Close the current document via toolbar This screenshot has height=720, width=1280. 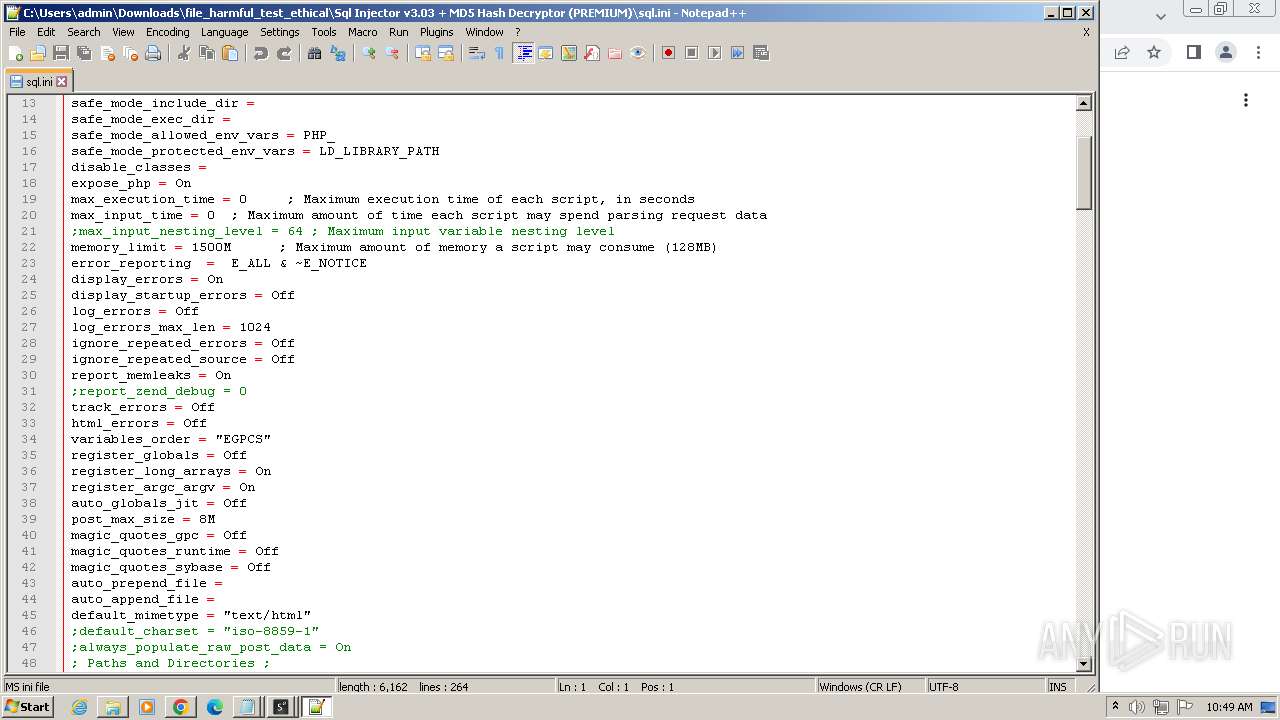click(x=107, y=53)
